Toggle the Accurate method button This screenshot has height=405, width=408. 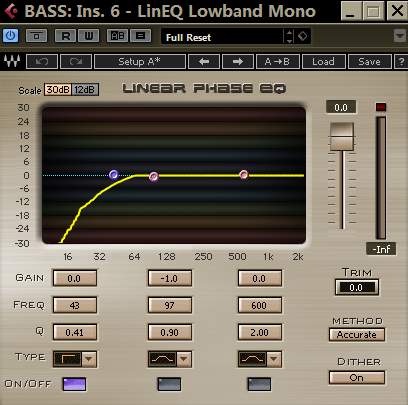click(x=357, y=335)
